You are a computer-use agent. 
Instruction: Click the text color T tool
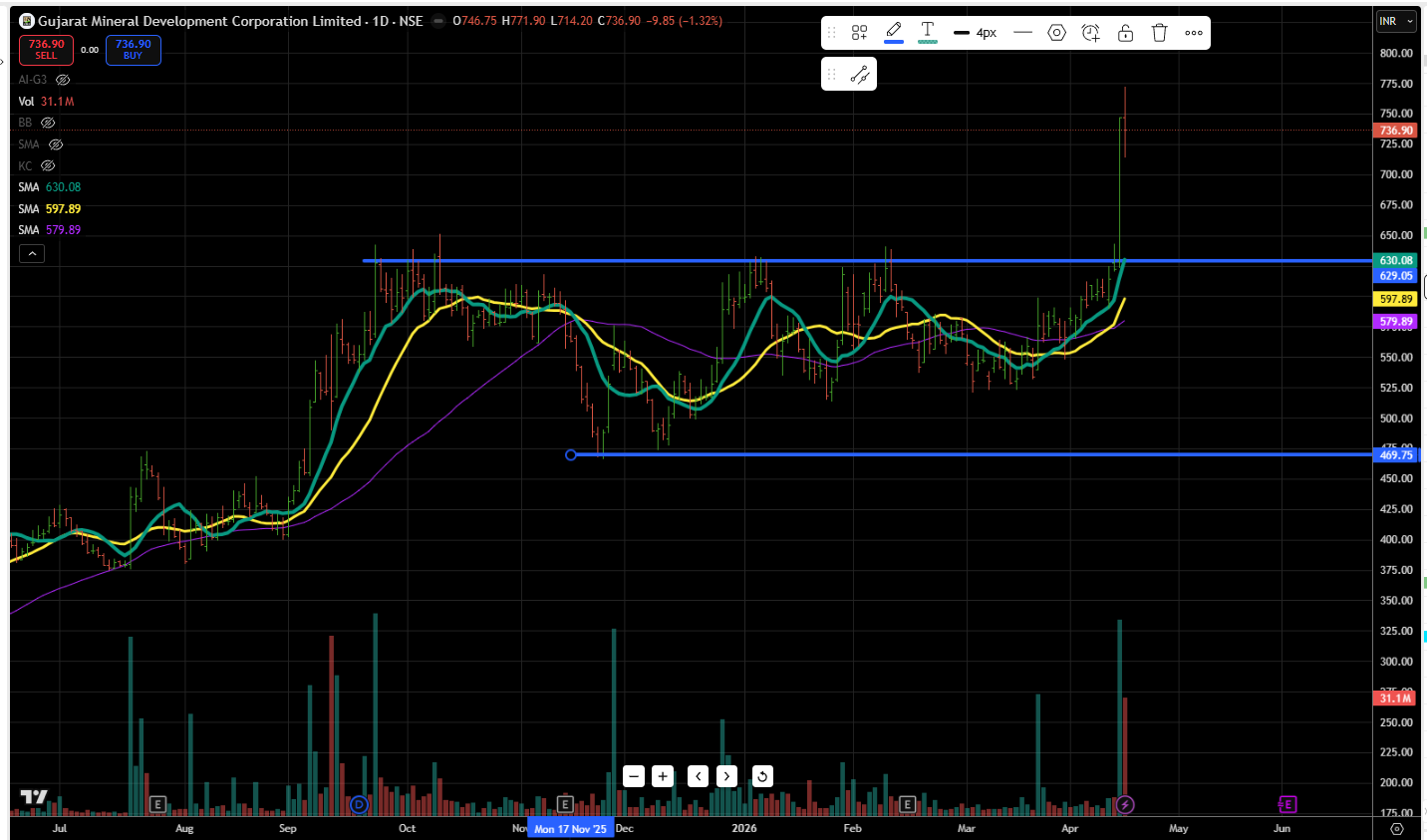pos(927,32)
